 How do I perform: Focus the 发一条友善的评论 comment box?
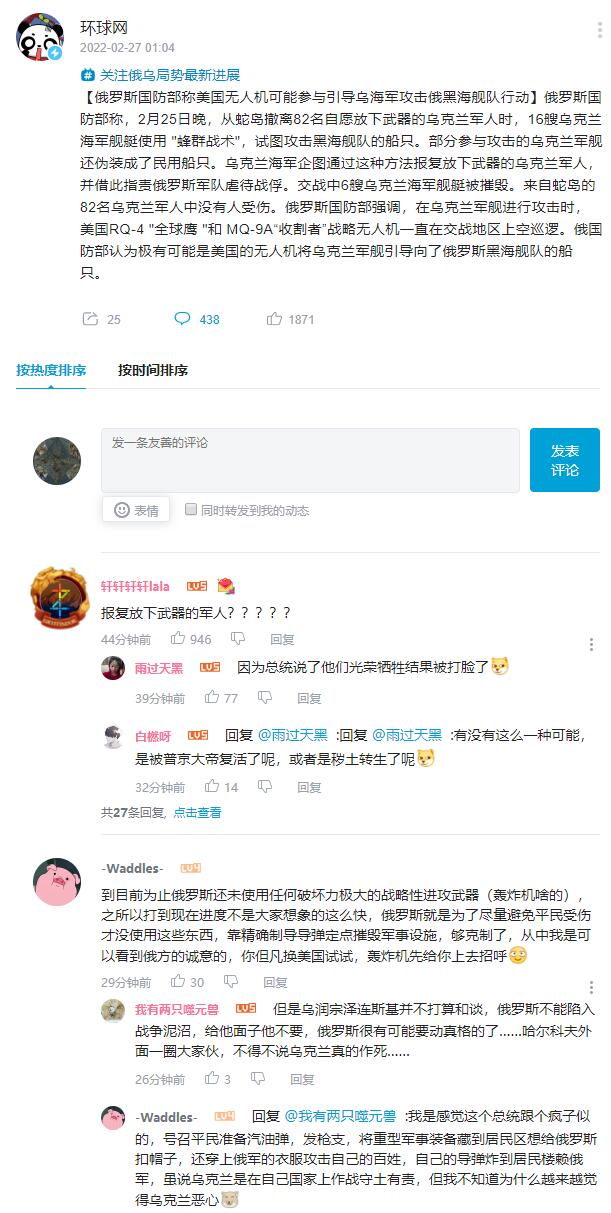310,460
